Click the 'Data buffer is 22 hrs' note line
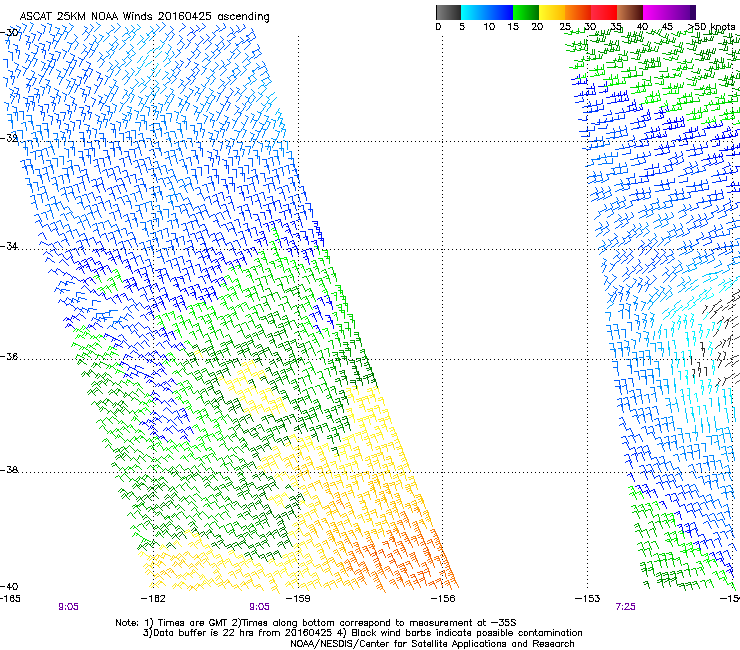 (362, 633)
